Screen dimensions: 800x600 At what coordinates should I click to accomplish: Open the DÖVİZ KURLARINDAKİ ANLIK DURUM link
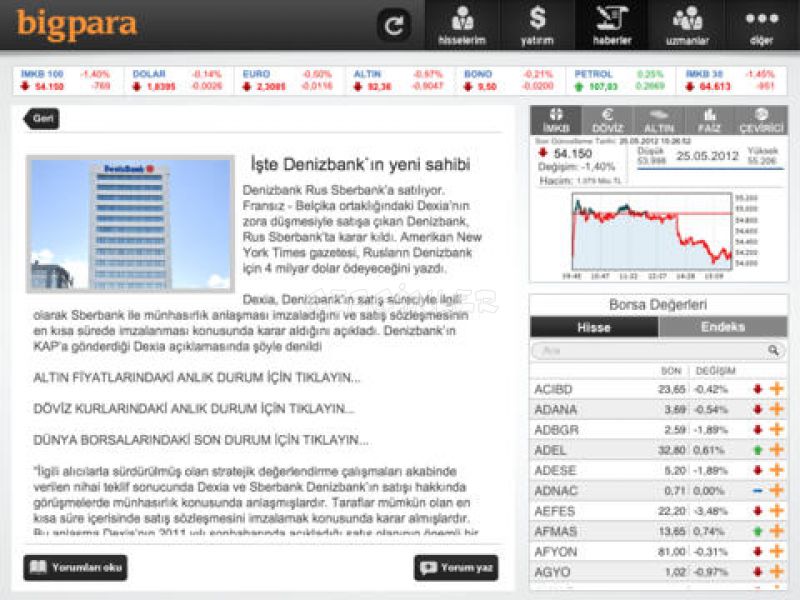(x=194, y=409)
